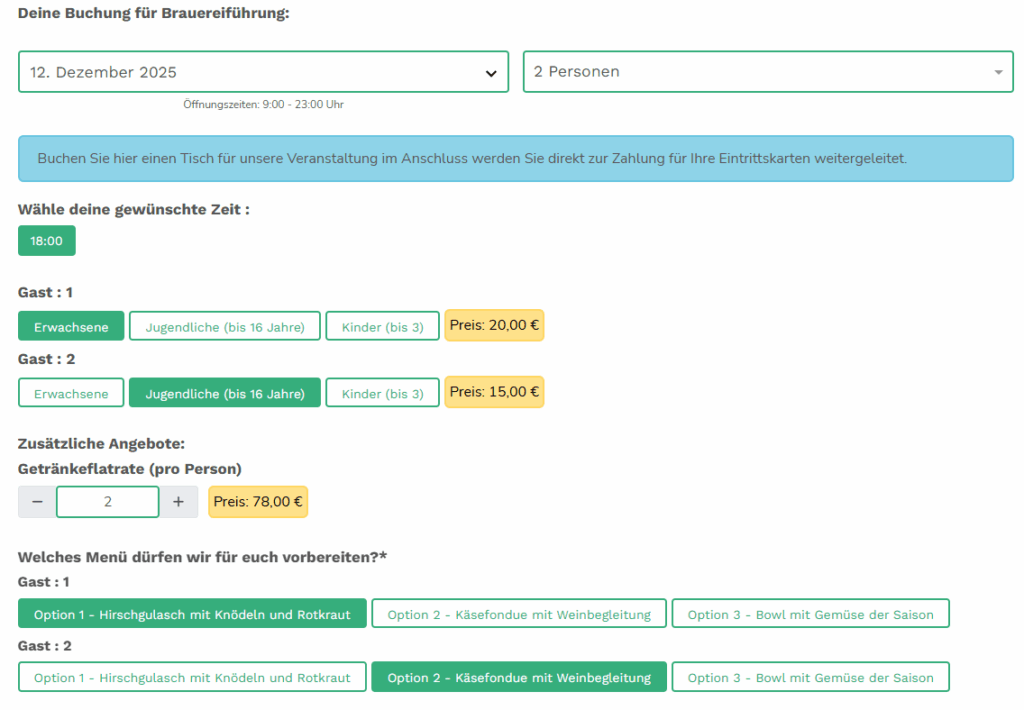Image resolution: width=1024 pixels, height=710 pixels.
Task: Decrease Getränkeflatrate quantity with minus button
Action: click(37, 502)
